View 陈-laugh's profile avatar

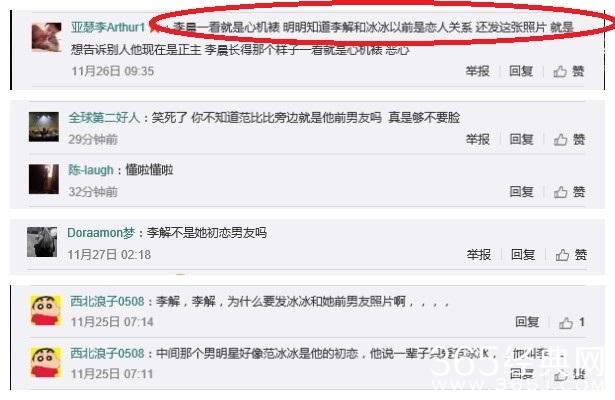(44, 179)
